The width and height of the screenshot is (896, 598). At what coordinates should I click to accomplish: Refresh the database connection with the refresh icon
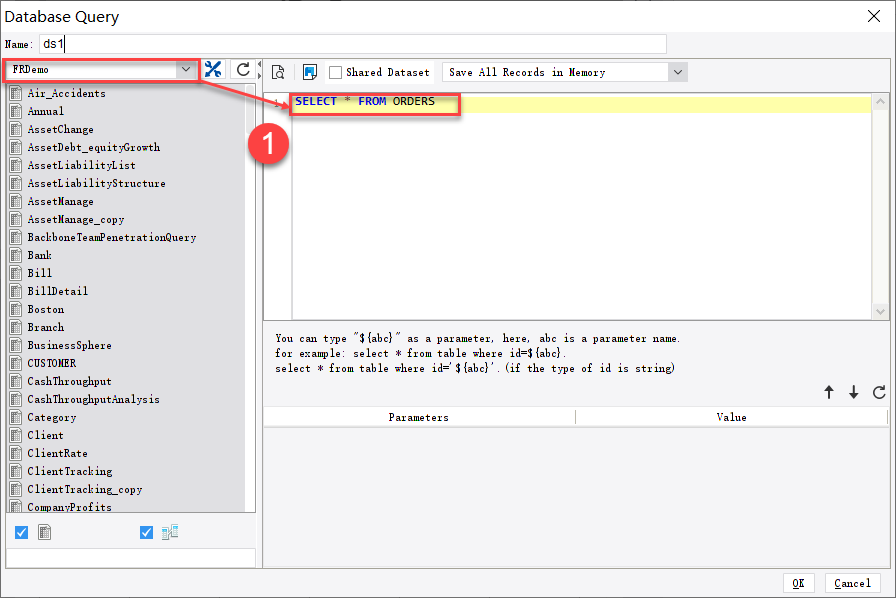243,70
